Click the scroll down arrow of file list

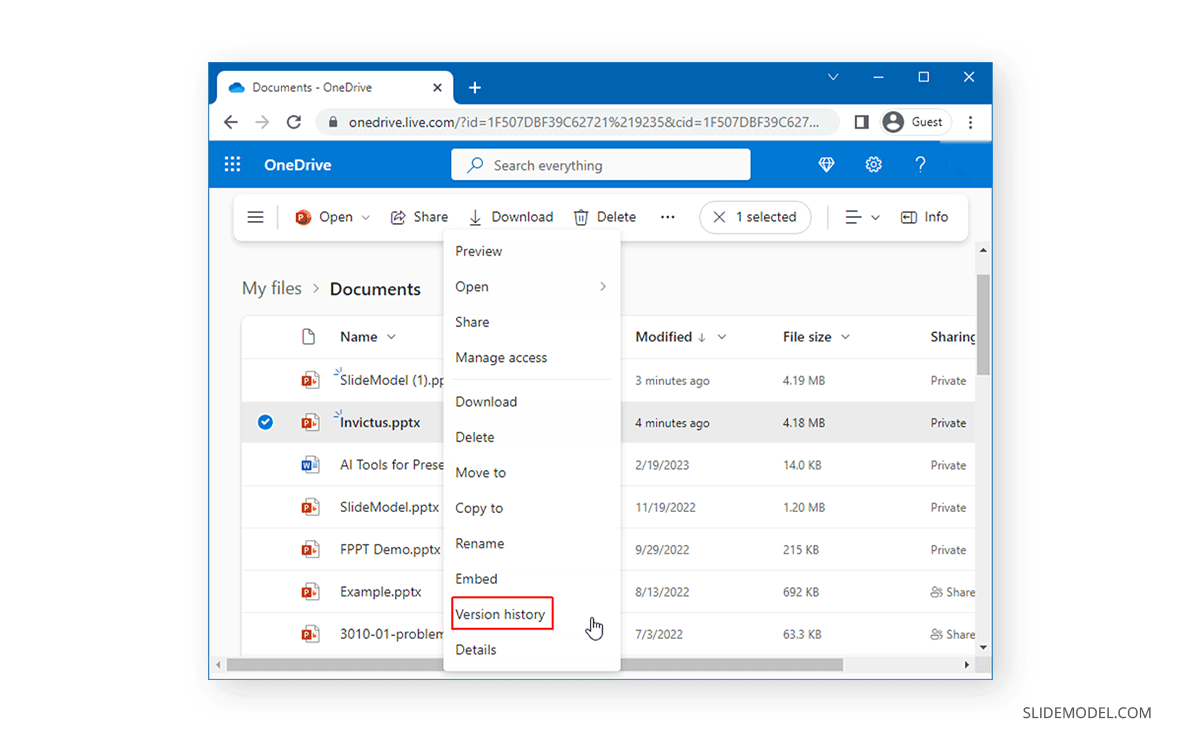pyautogui.click(x=983, y=648)
